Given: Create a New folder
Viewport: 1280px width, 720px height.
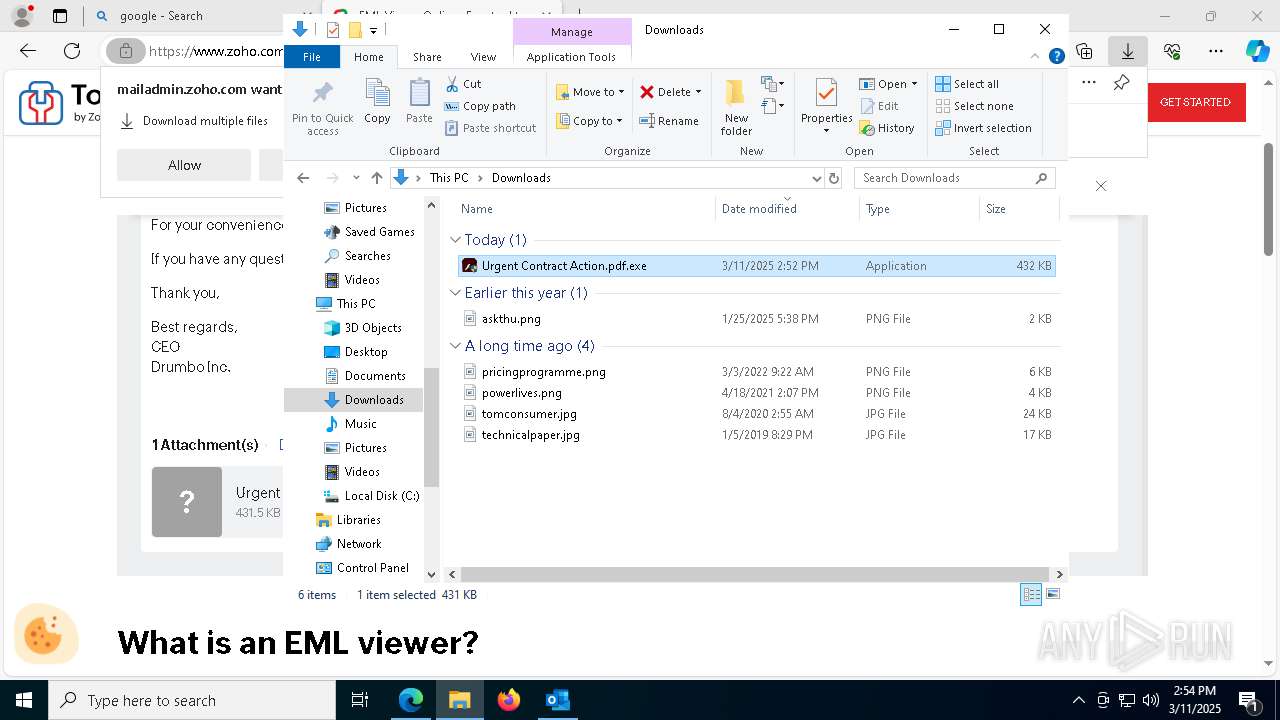Looking at the screenshot, I should [x=736, y=108].
